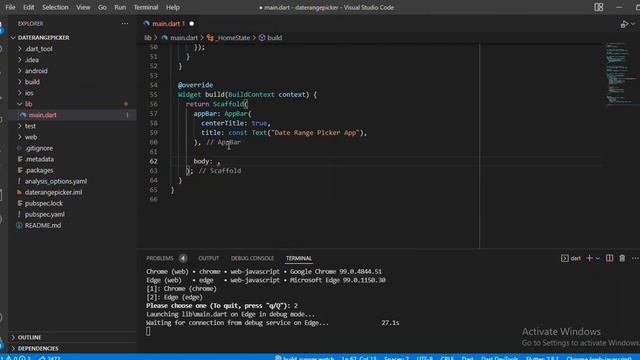Viewport: 640px width, 360px height.
Task: Click the daterangepicker.iml file icon
Action: point(19,192)
